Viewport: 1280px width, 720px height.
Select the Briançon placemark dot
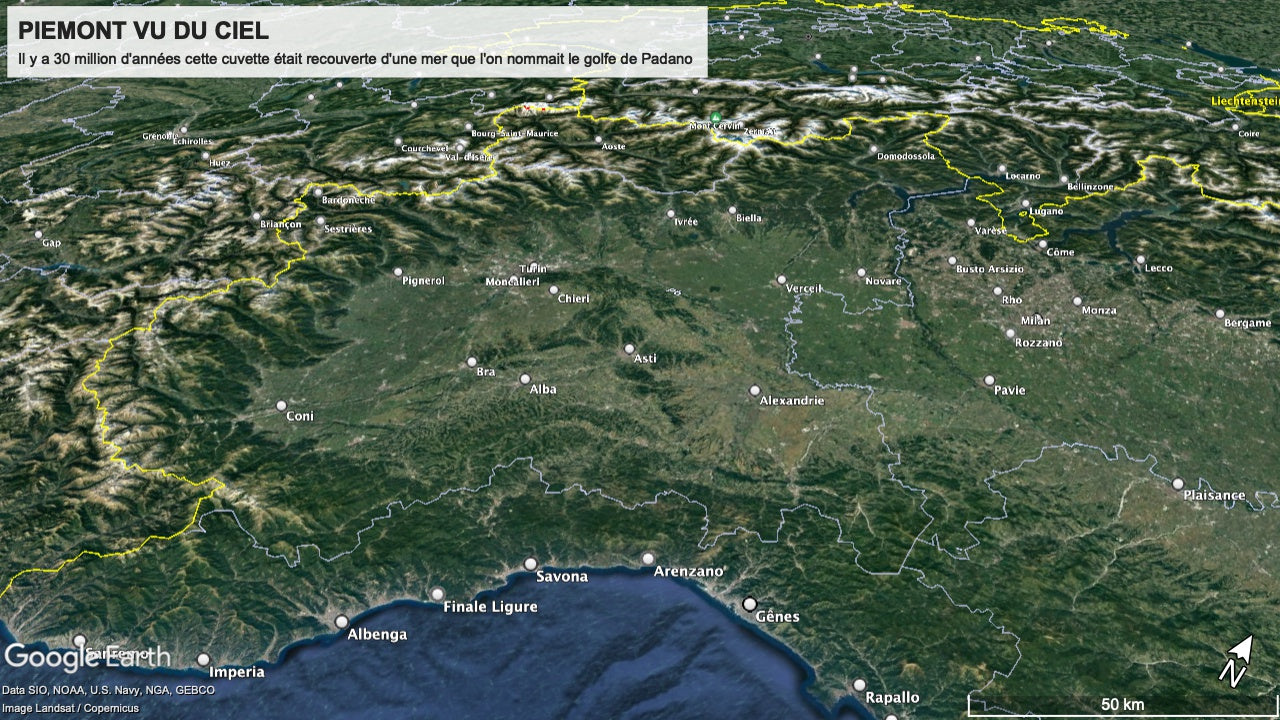(256, 216)
